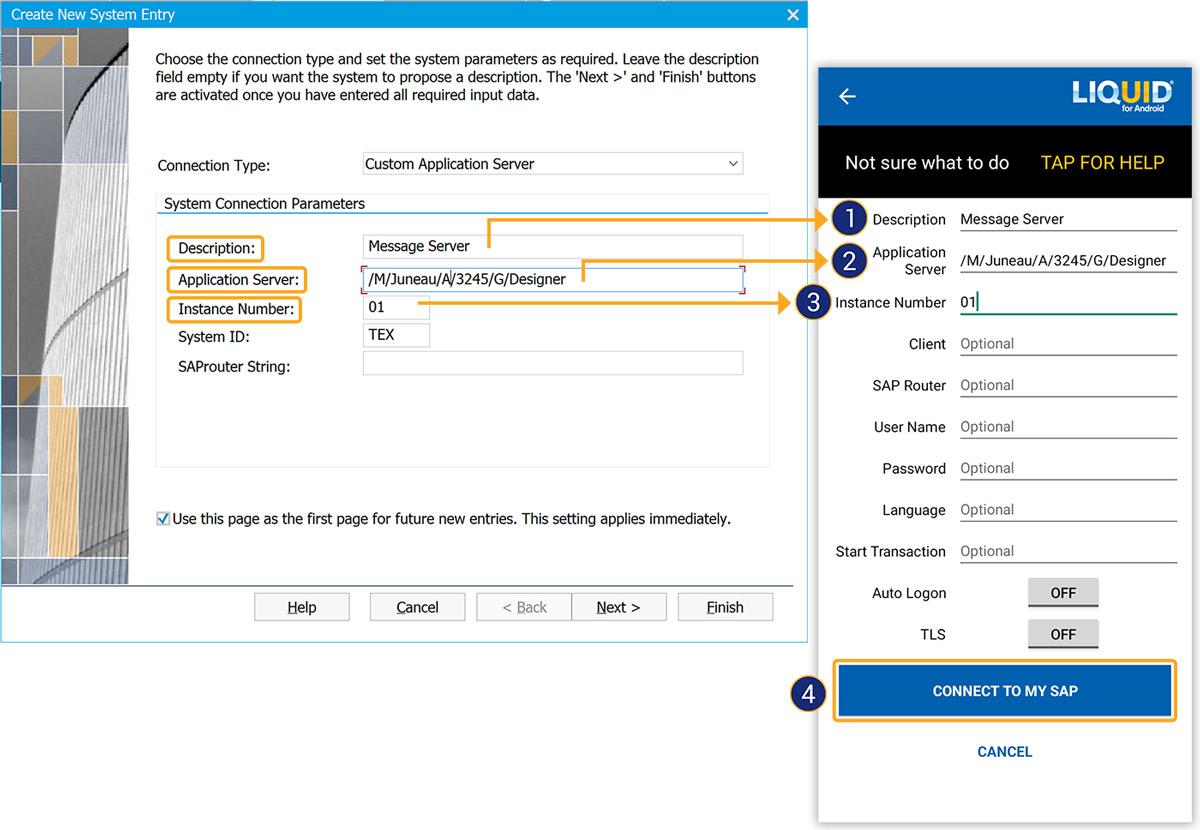Click the 'System Connection Parameters' group heading

click(264, 203)
